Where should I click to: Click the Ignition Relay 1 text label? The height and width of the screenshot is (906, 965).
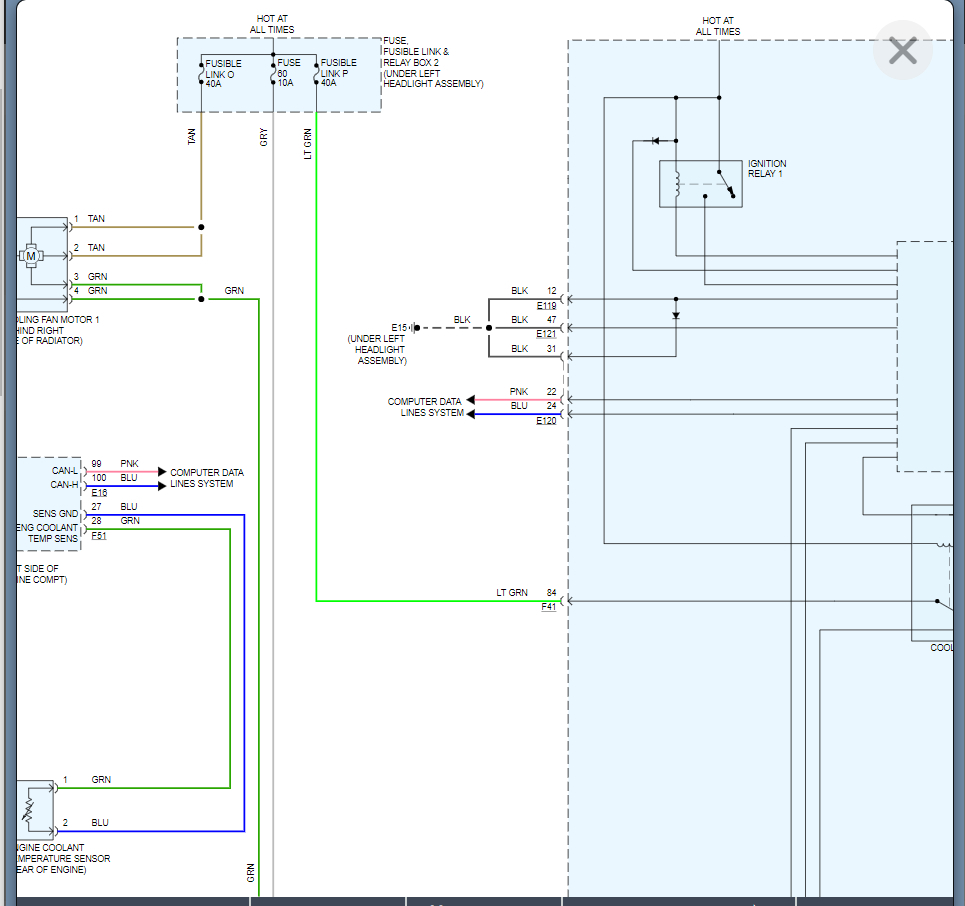click(x=767, y=169)
